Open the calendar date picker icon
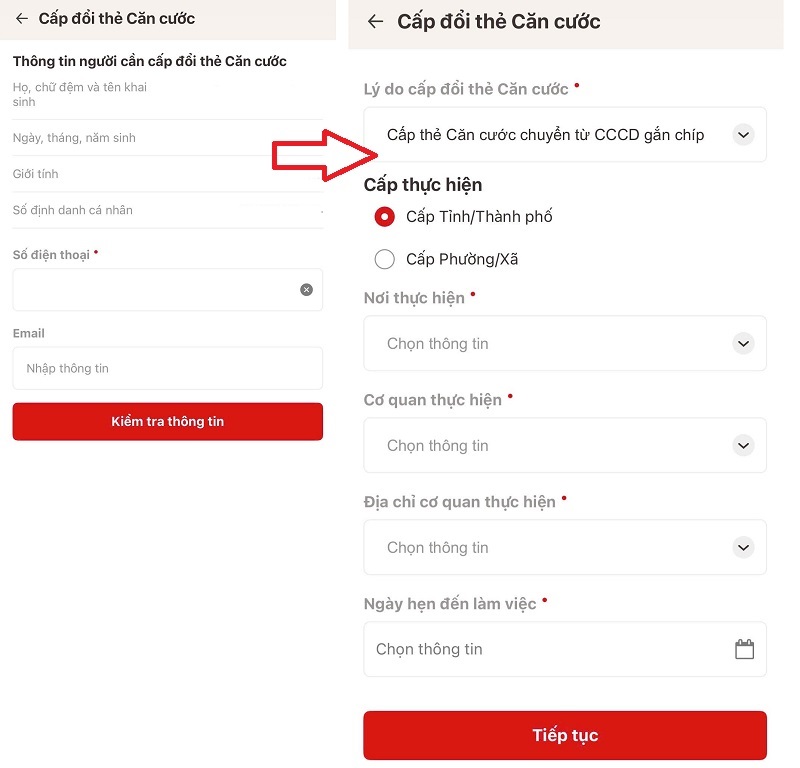The image size is (800, 768). point(744,649)
